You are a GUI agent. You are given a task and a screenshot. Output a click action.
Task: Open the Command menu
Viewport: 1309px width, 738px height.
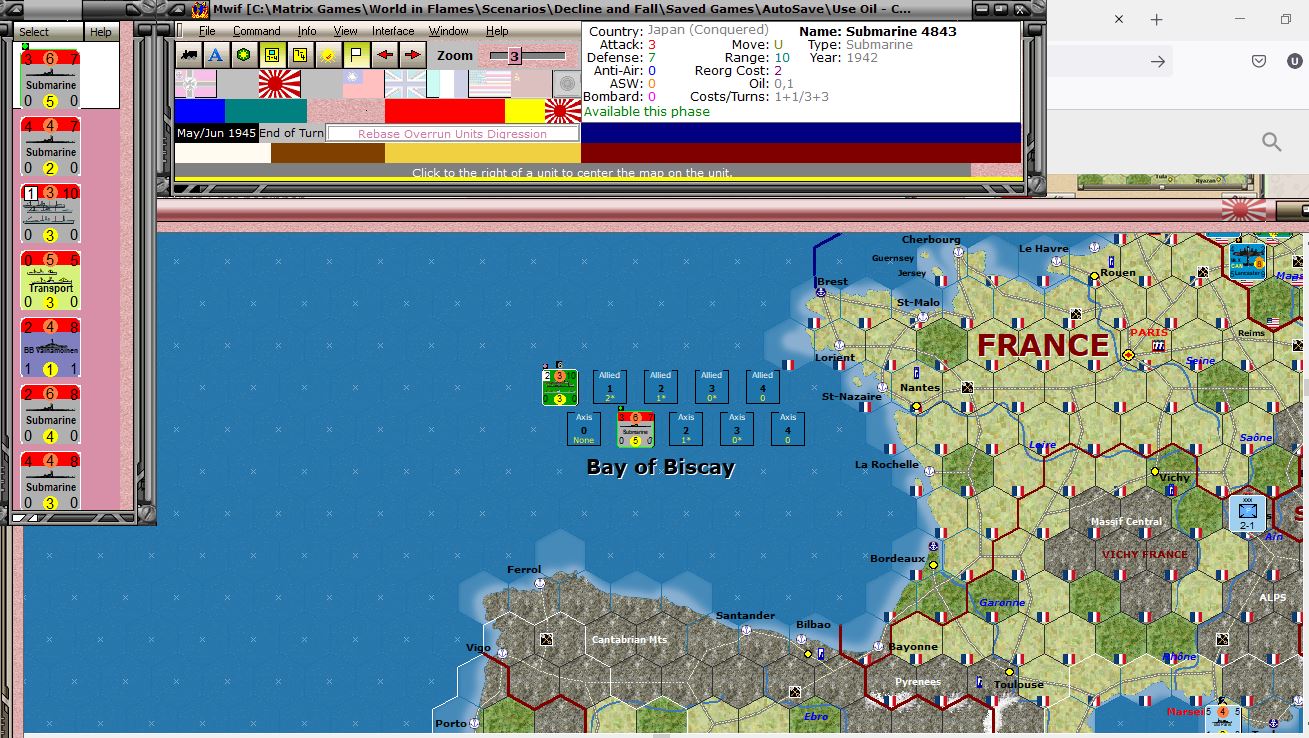point(257,31)
